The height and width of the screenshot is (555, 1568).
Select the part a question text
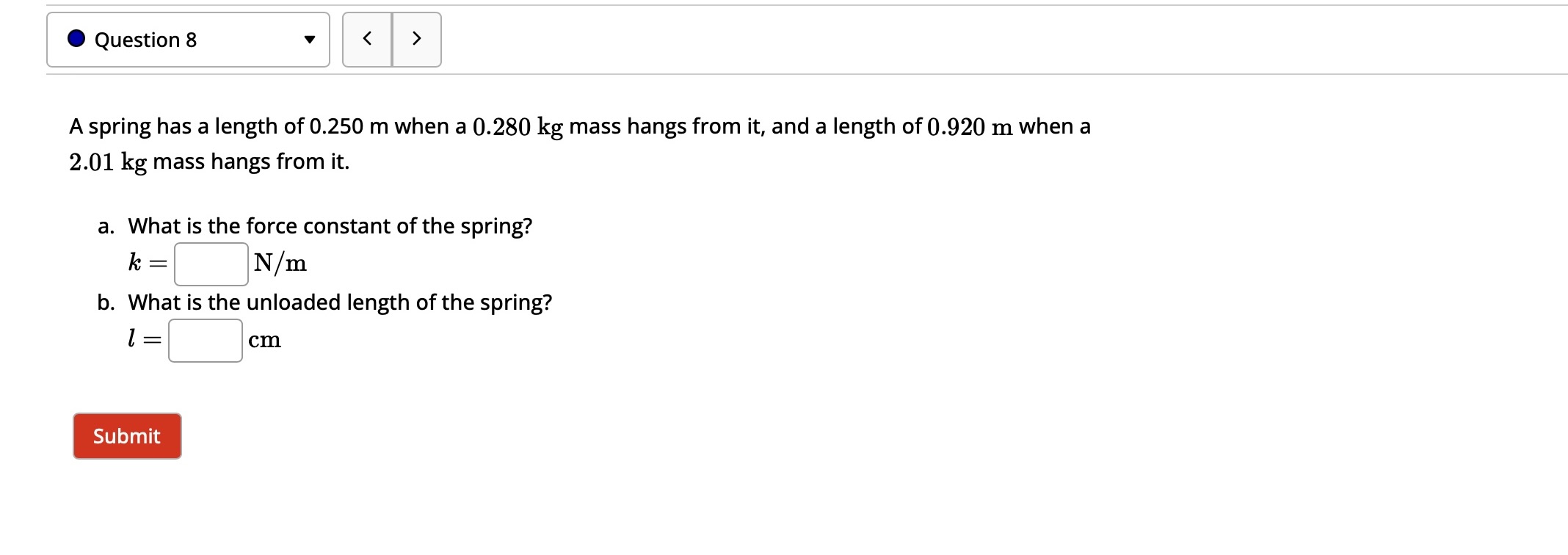[x=315, y=226]
